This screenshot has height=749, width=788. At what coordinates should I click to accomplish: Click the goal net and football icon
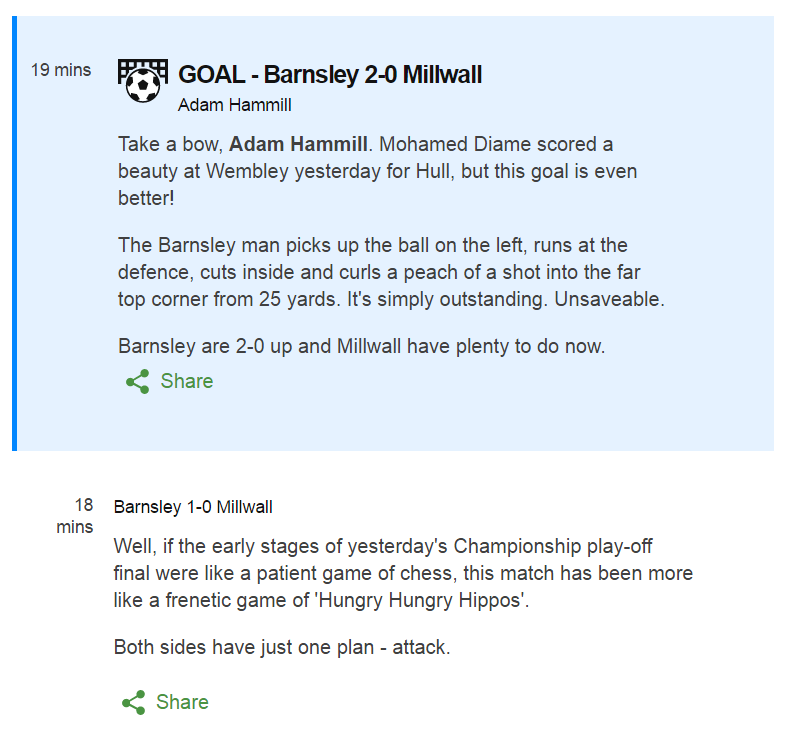pyautogui.click(x=143, y=80)
